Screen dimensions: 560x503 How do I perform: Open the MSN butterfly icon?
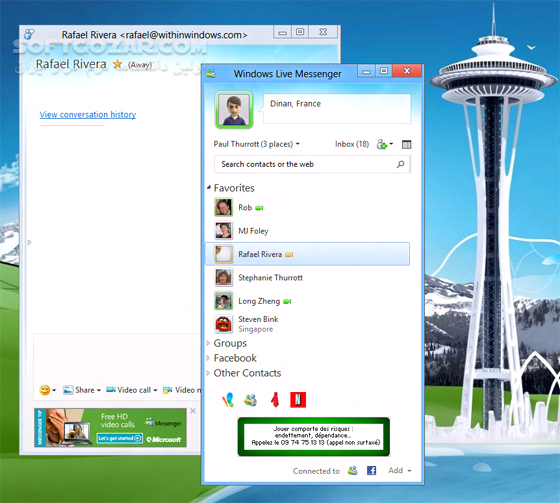(228, 400)
